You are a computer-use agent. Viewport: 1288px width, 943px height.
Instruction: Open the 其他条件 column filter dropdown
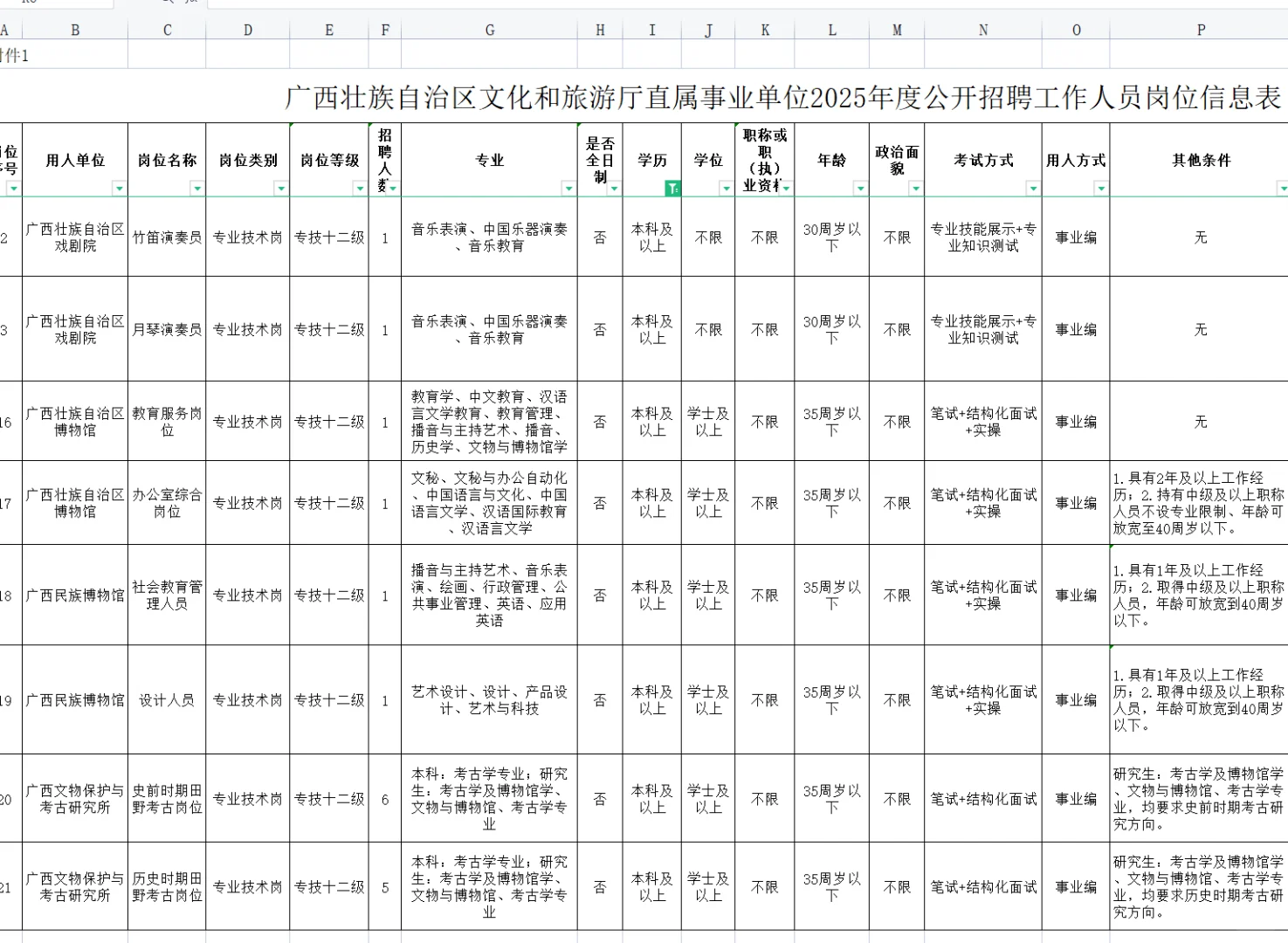tap(1282, 189)
